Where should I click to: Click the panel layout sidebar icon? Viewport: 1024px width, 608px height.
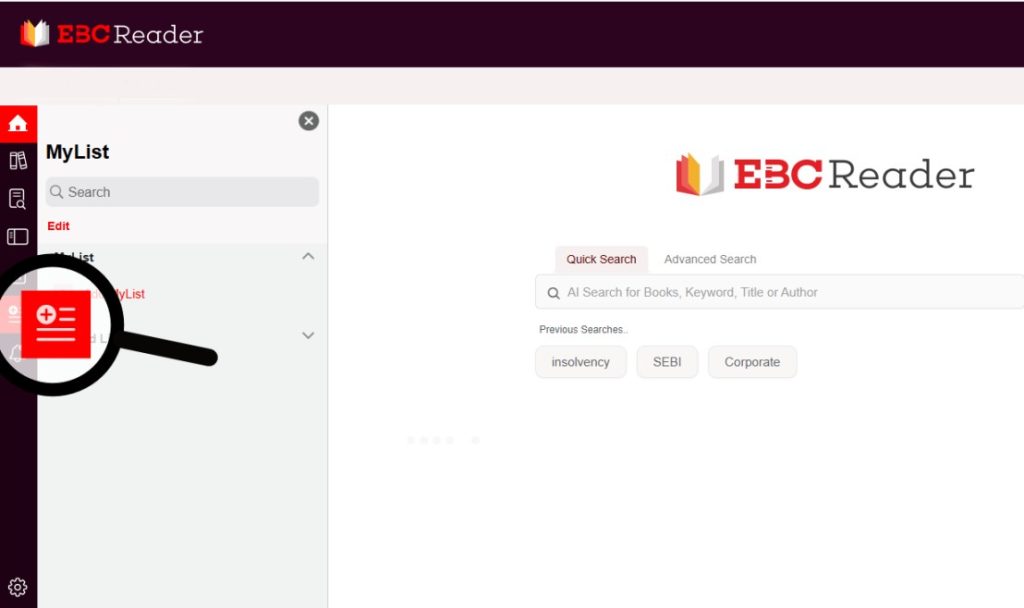[18, 237]
